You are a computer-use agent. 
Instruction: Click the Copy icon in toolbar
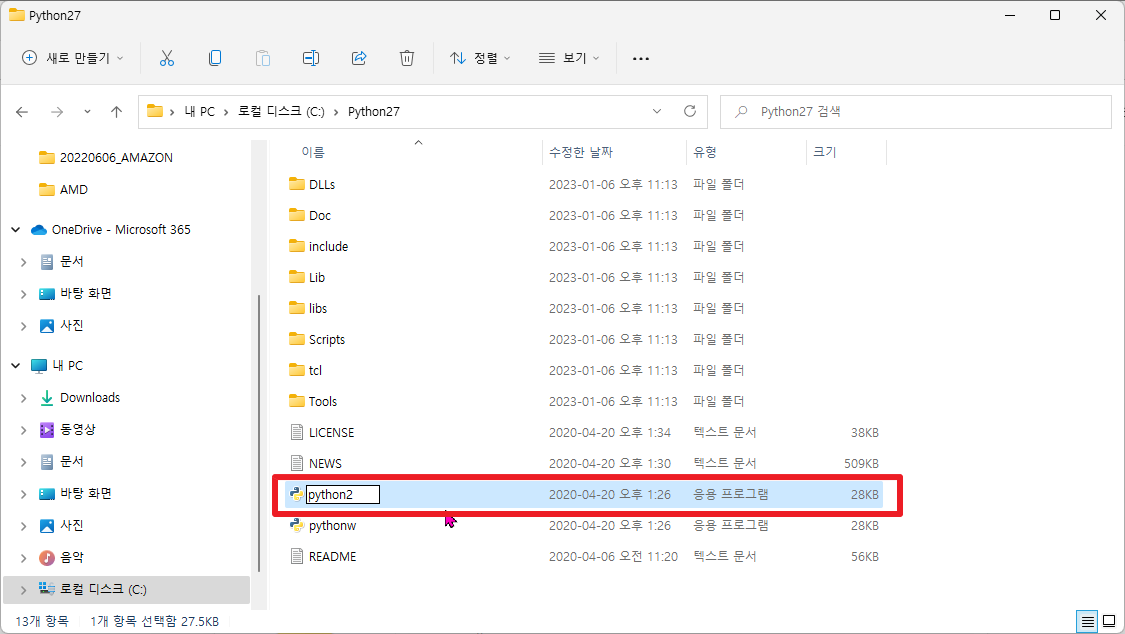[x=215, y=58]
